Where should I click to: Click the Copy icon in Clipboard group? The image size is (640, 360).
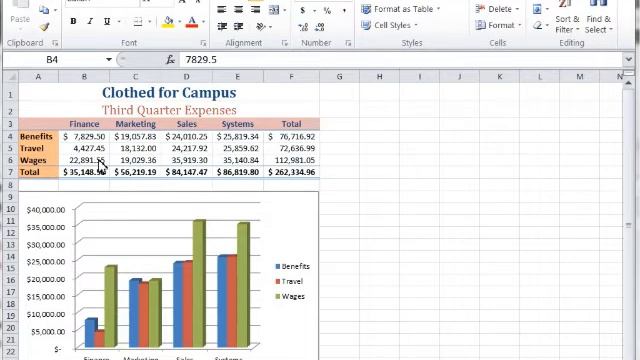pos(44,10)
